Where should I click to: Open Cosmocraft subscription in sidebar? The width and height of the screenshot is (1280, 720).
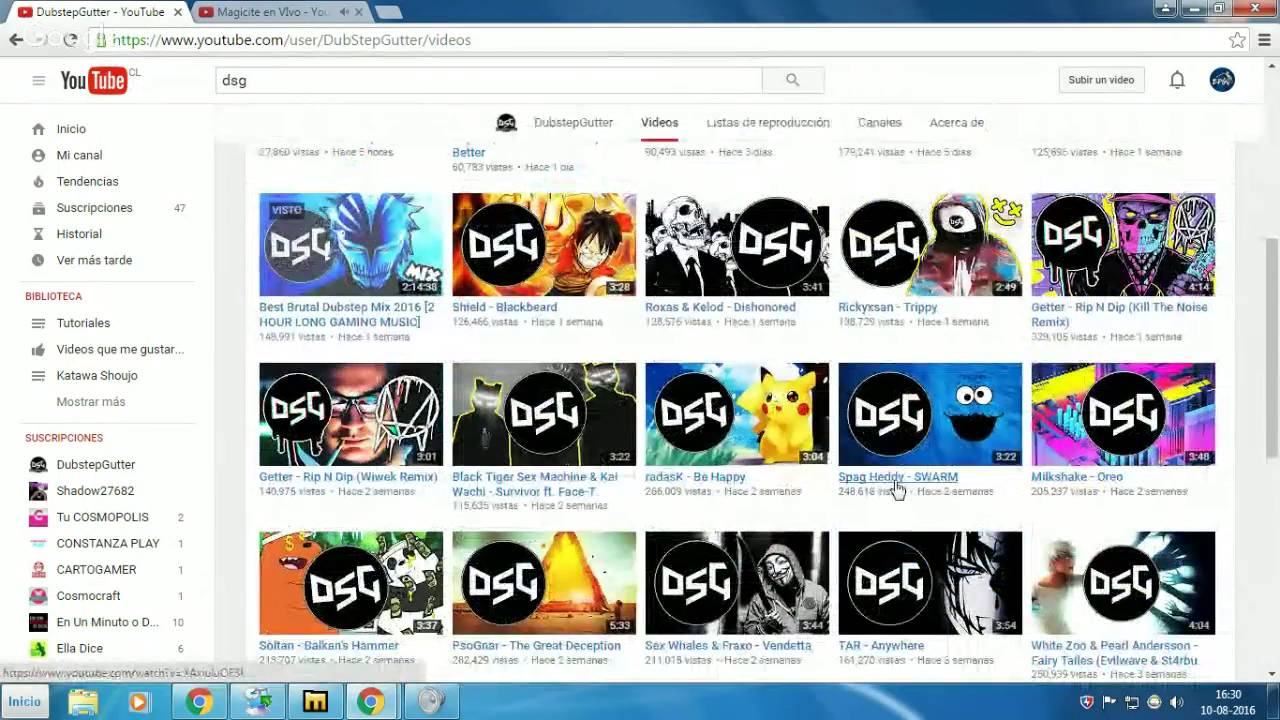click(x=88, y=596)
